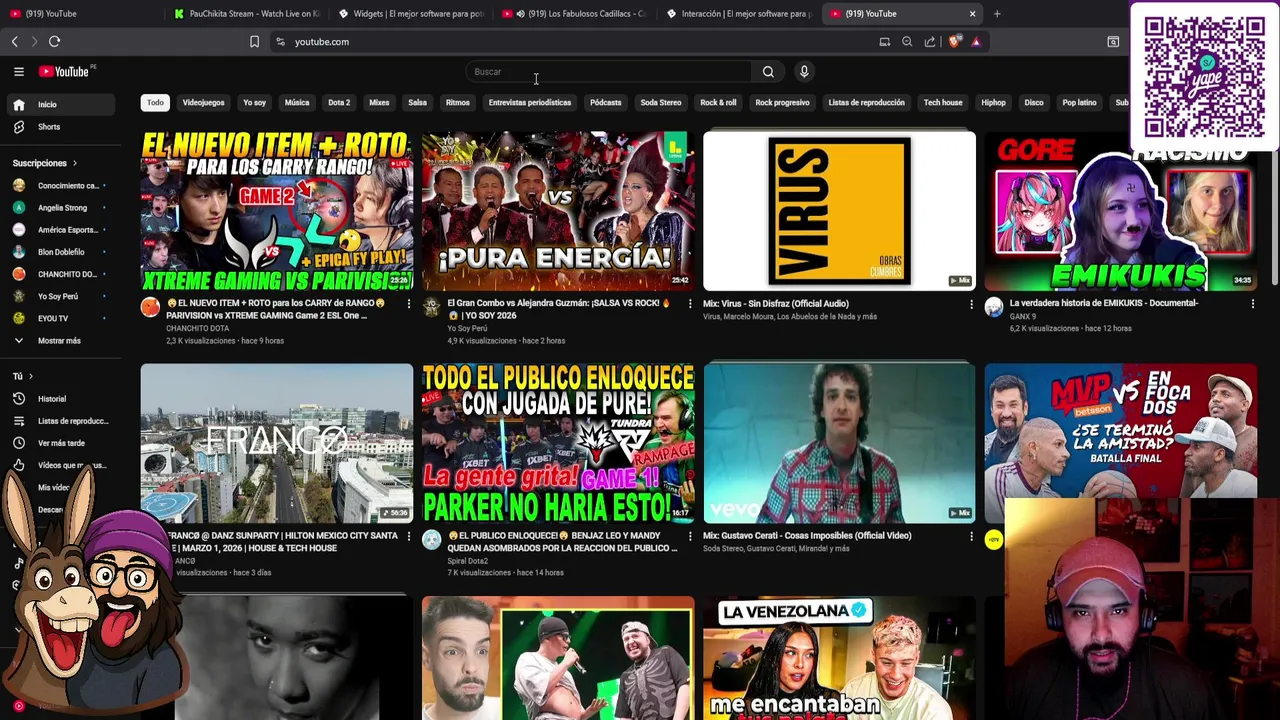Select the Soda Stereo filter chip
This screenshot has height=720, width=1280.
(661, 103)
